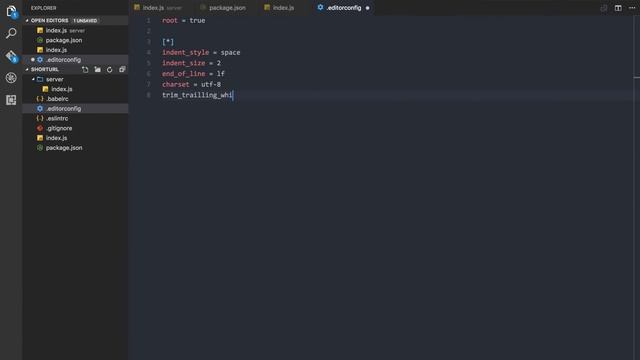
Task: Close the unsaved .editorconfig tab via dot
Action: tap(367, 8)
